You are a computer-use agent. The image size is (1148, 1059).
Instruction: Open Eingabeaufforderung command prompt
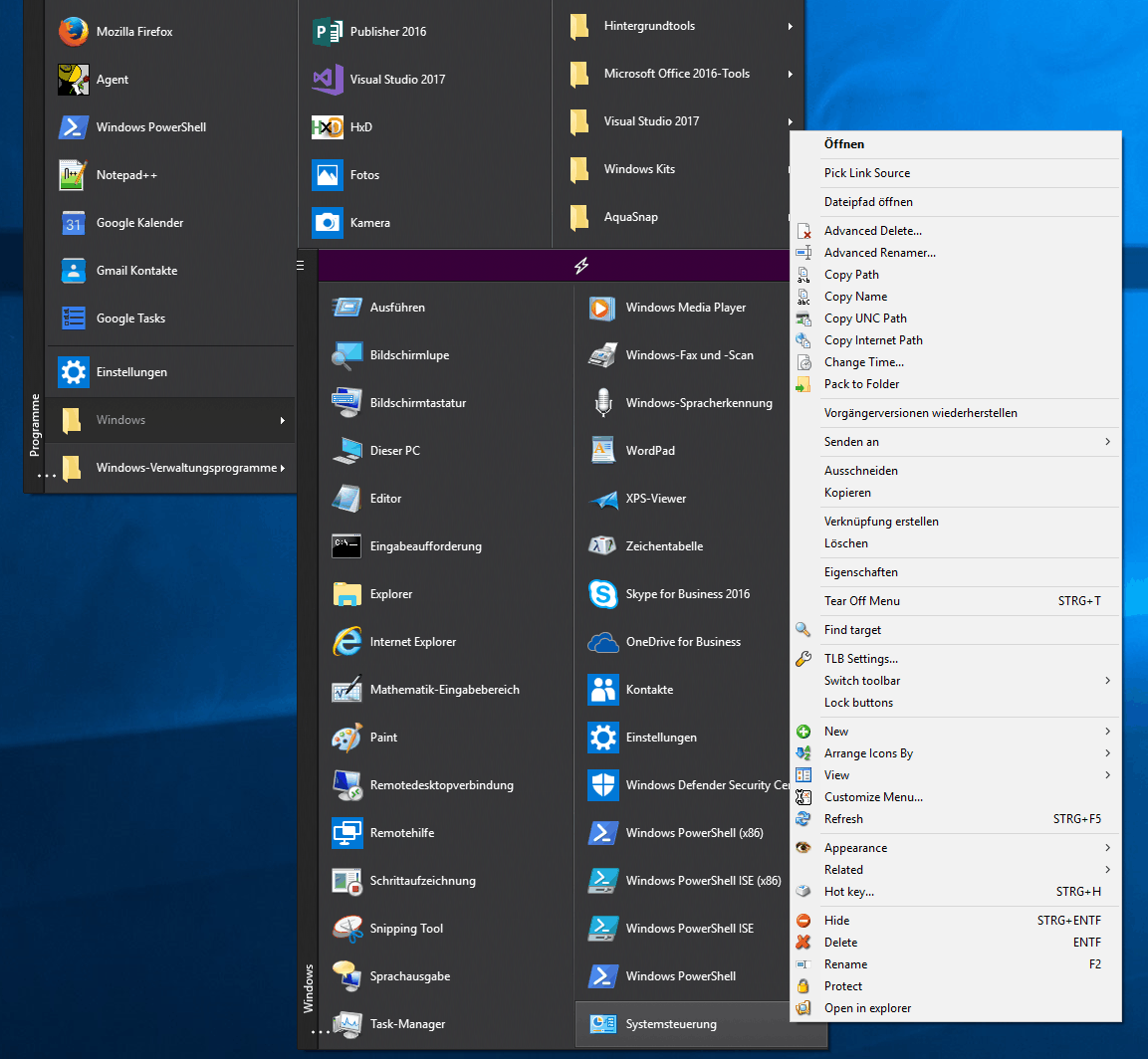point(446,546)
